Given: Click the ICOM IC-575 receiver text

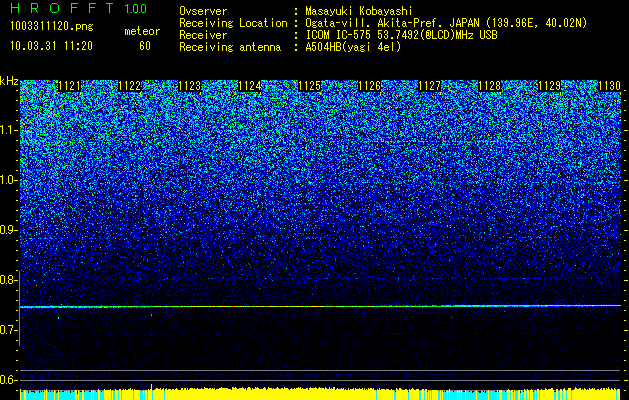Looking at the screenshot, I should 402,35.
